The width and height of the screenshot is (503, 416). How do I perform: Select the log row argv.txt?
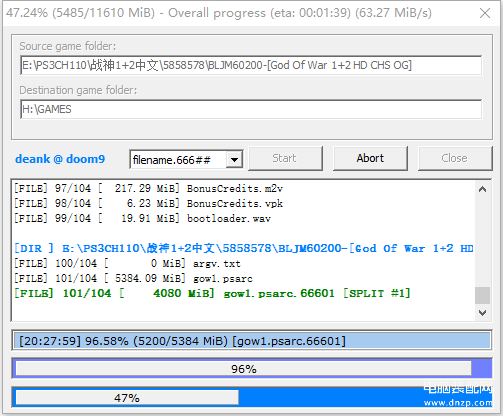tap(127, 263)
